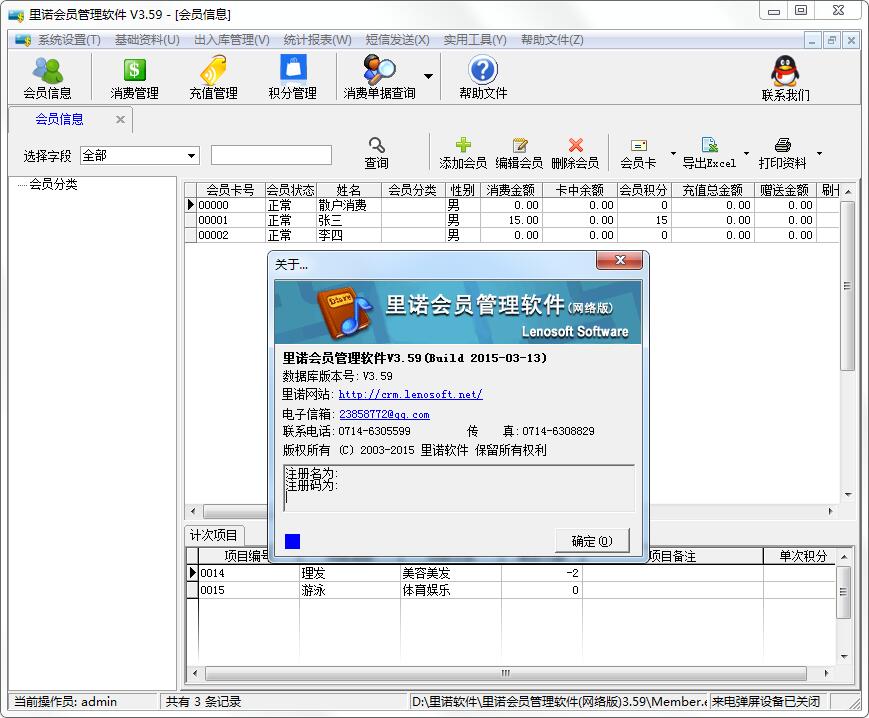This screenshot has height=718, width=869.
Task: Open 消费管理 dollar icon
Action: click(x=134, y=70)
